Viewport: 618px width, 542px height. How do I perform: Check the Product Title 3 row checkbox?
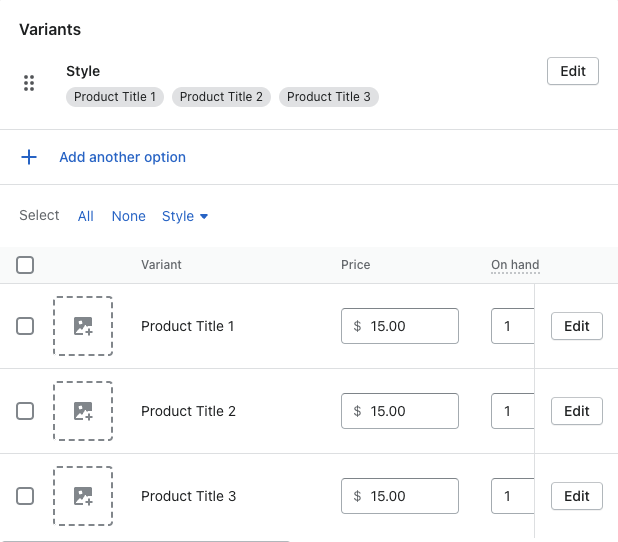[x=25, y=496]
